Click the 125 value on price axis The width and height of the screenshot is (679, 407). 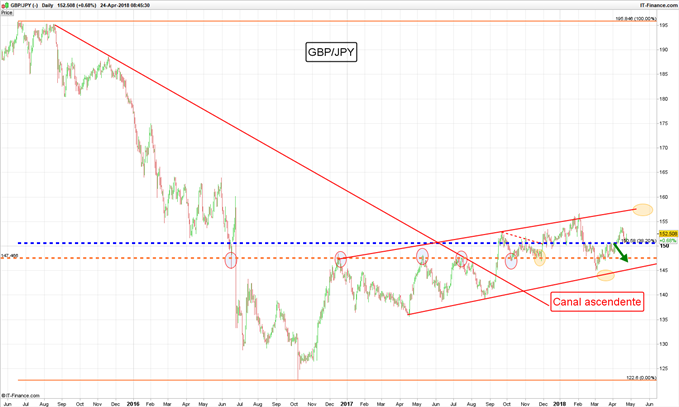(x=663, y=368)
